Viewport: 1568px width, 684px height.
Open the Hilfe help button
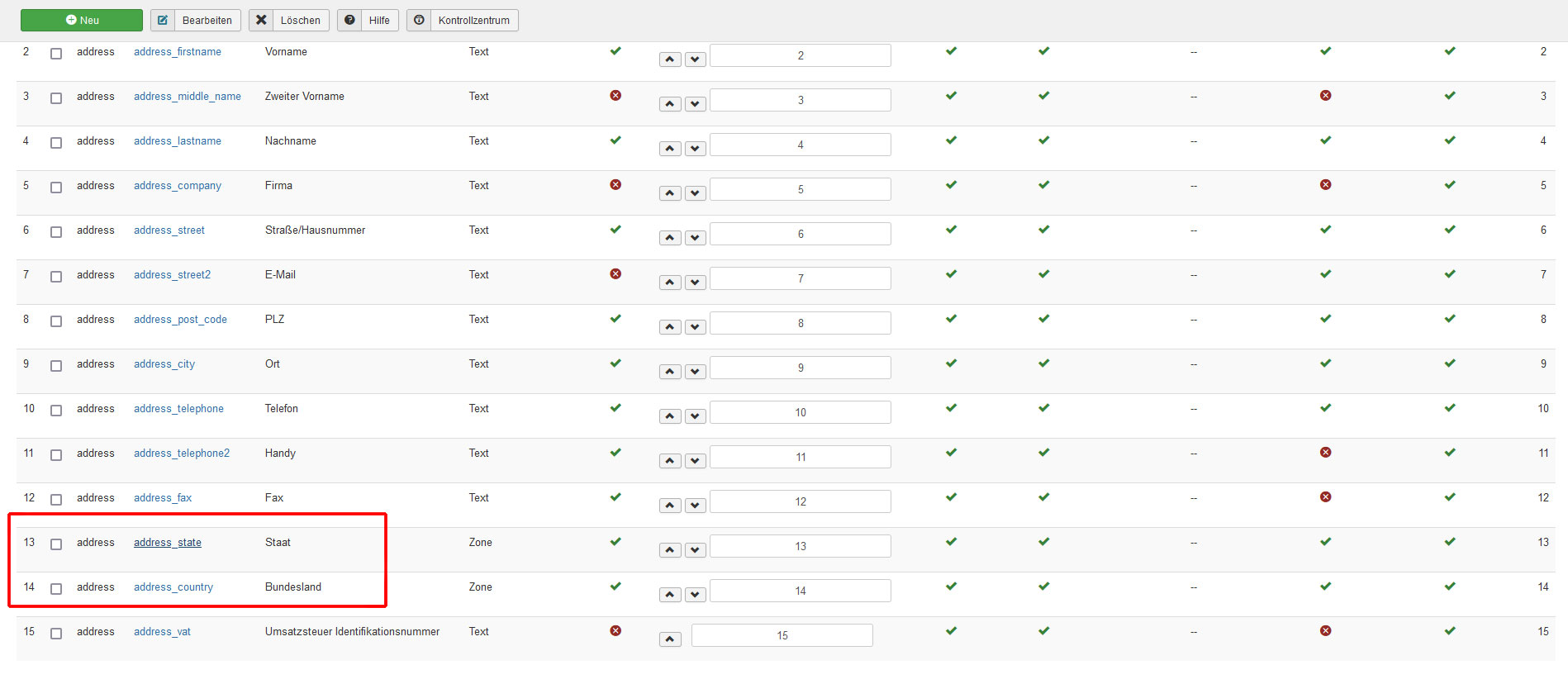[368, 21]
